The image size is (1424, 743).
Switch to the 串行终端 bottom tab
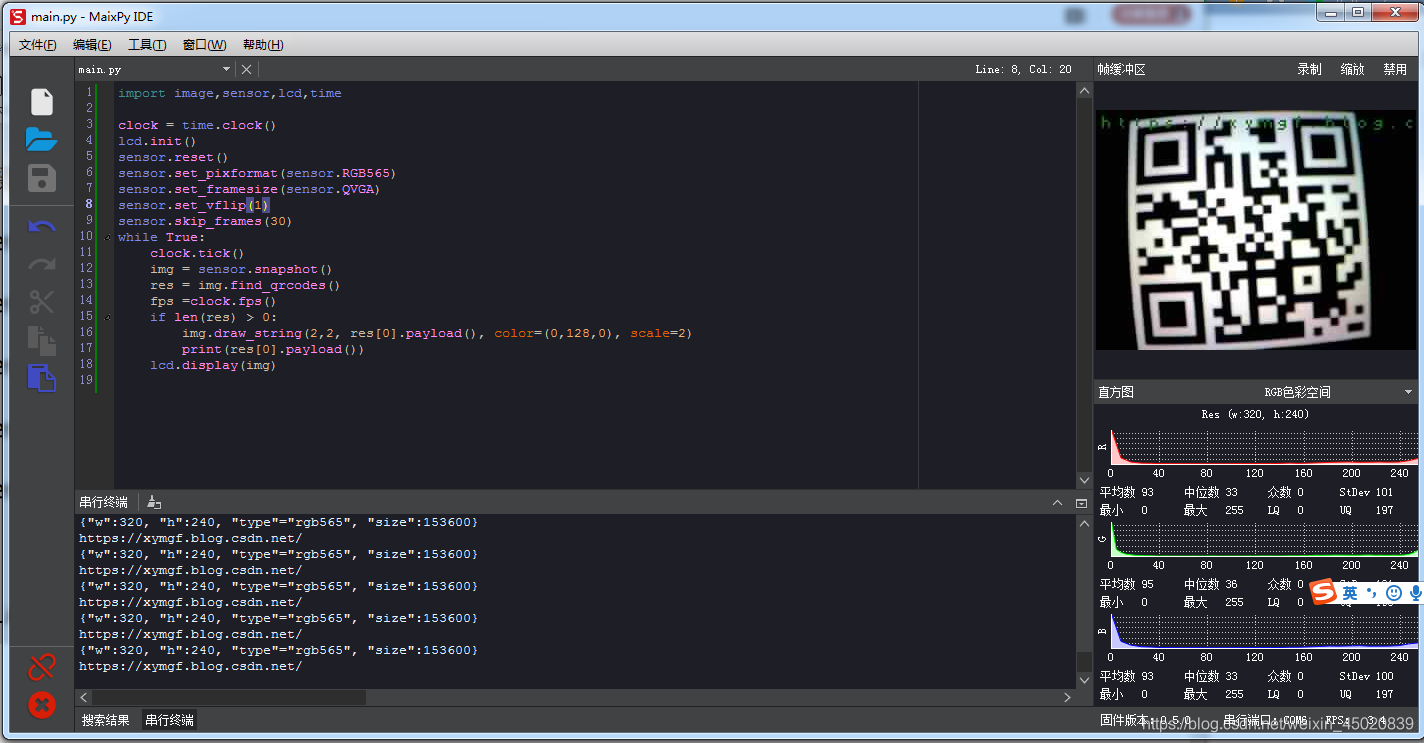pos(170,720)
